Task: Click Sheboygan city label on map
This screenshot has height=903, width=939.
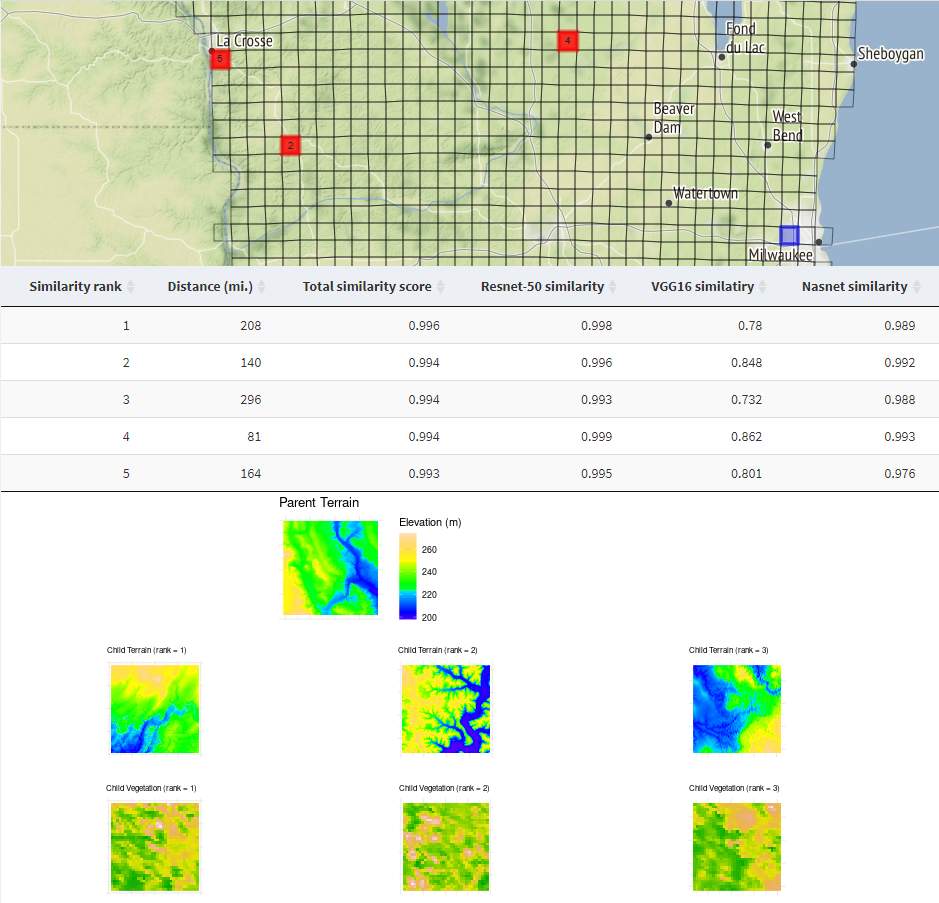Action: pos(890,54)
